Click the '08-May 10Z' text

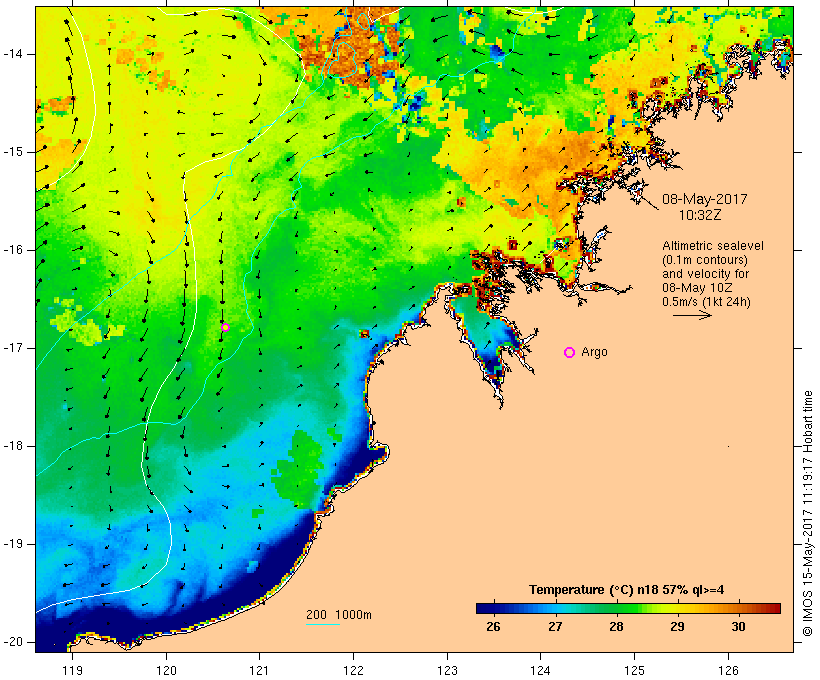697,288
